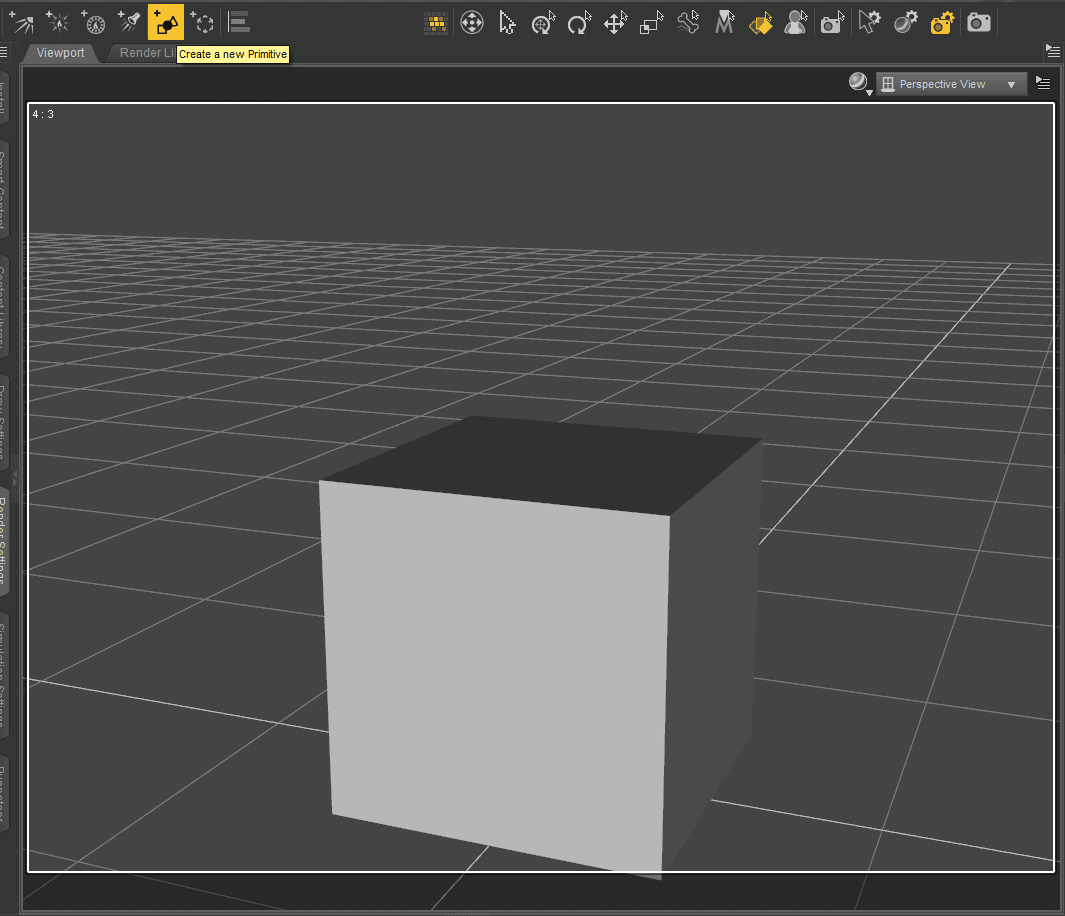
Task: Create a new Spotlight
Action: (129, 21)
